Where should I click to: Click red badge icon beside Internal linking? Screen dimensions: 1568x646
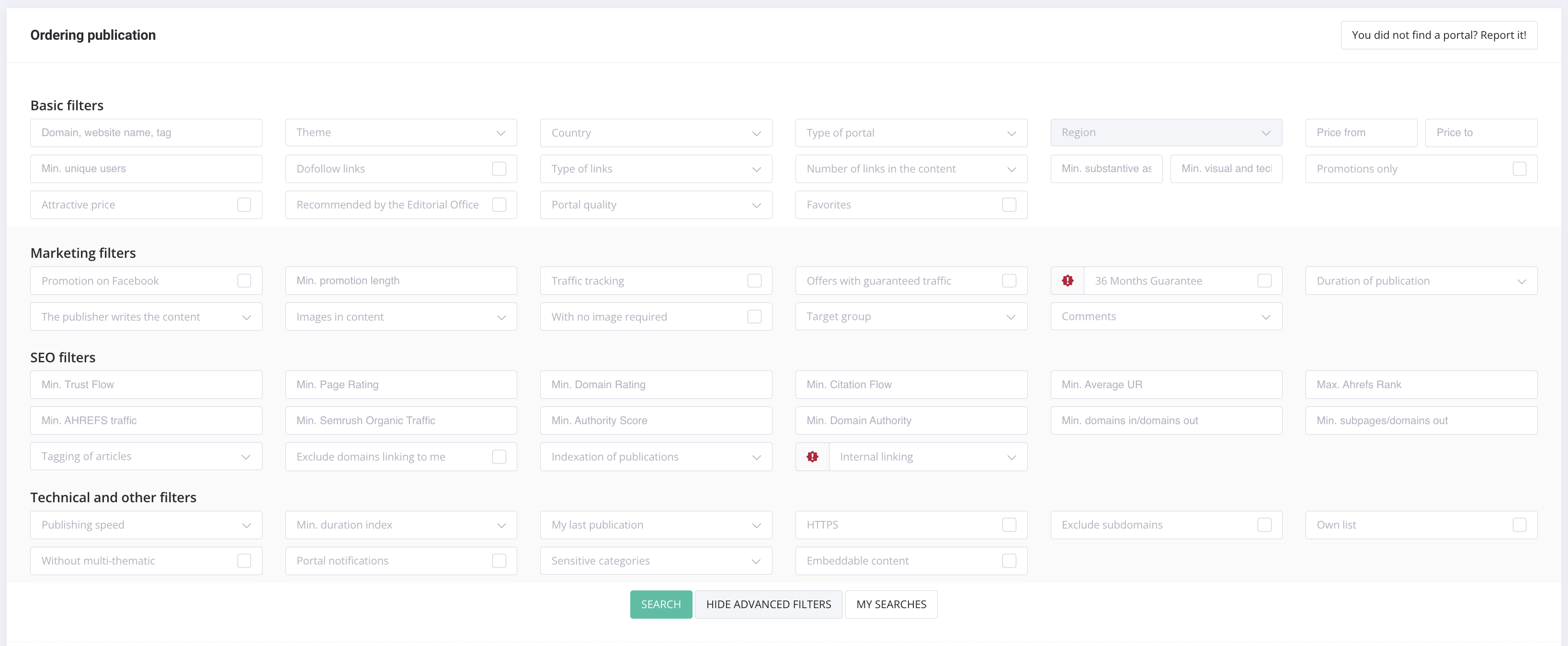point(812,457)
